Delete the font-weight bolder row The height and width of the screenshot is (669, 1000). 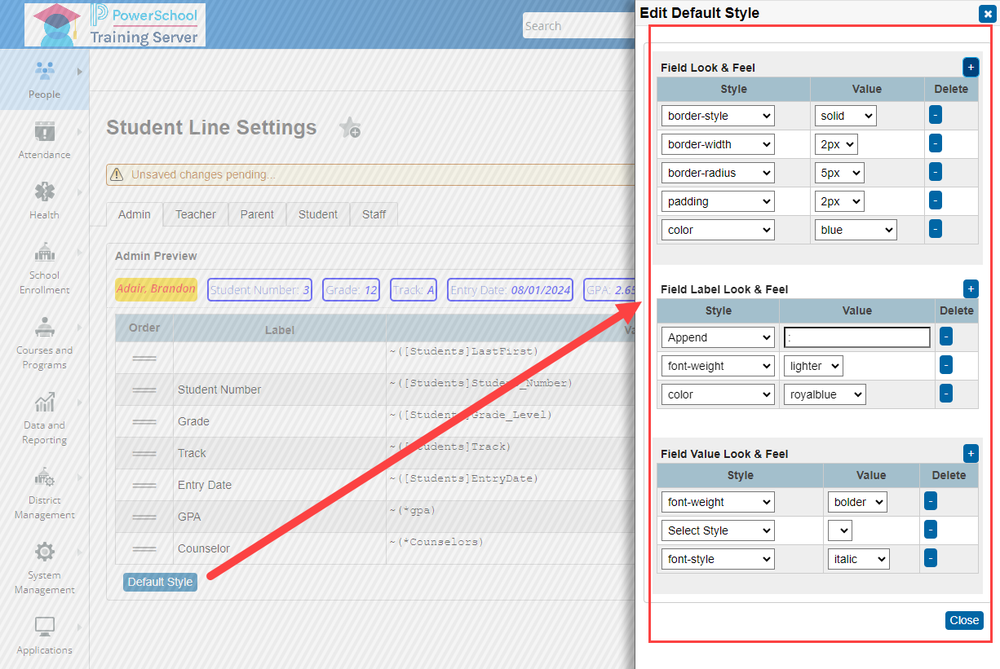pyautogui.click(x=930, y=501)
